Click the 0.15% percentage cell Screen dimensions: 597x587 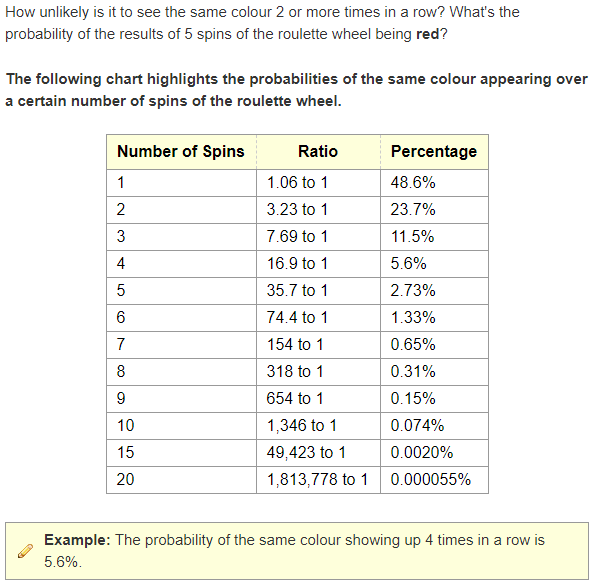pos(434,399)
